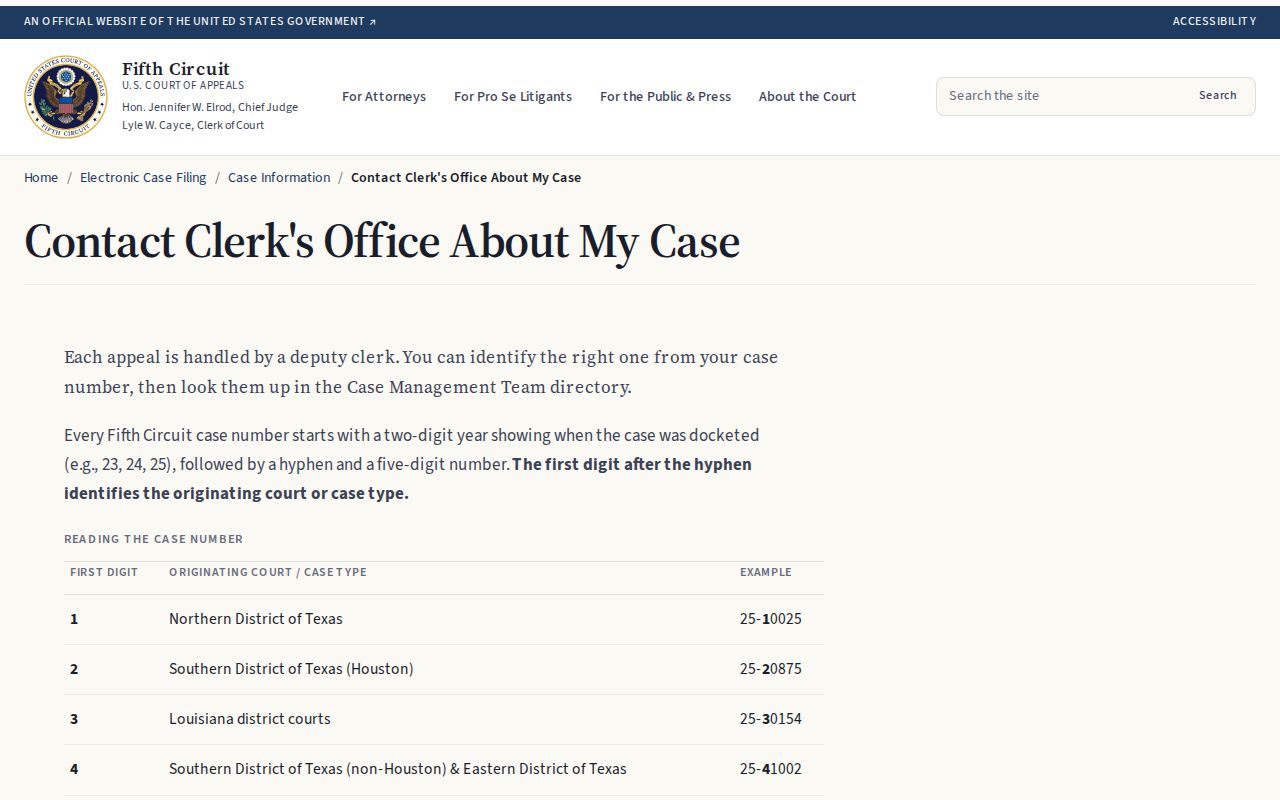Click the Reading the Case Number caption
This screenshot has width=1280, height=800.
pyautogui.click(x=154, y=539)
